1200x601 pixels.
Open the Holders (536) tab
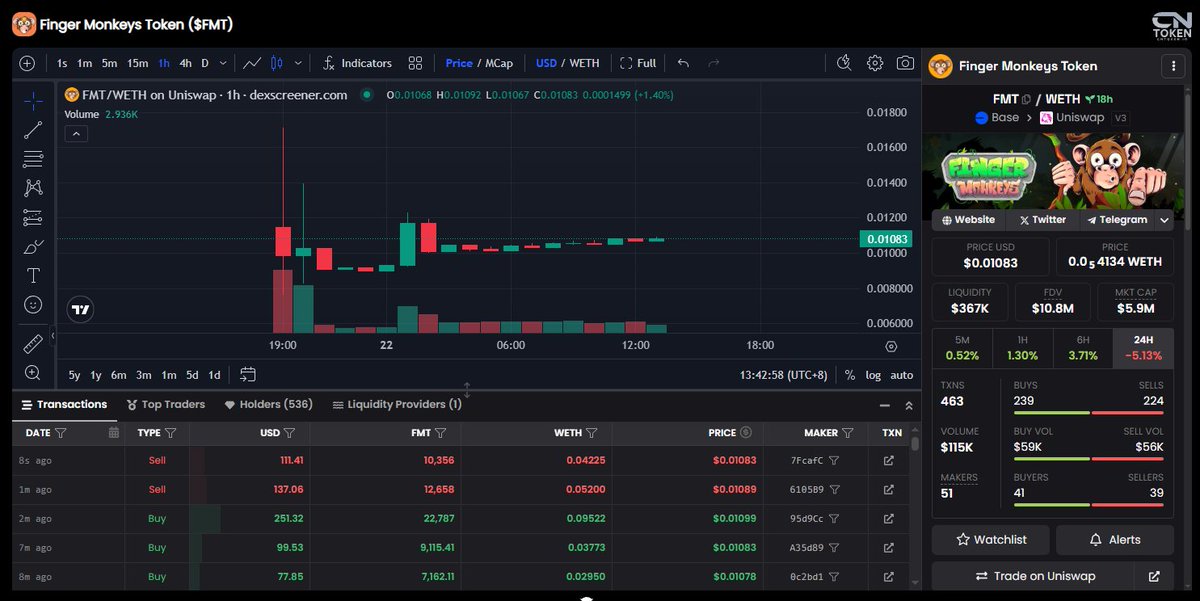[x=268, y=404]
